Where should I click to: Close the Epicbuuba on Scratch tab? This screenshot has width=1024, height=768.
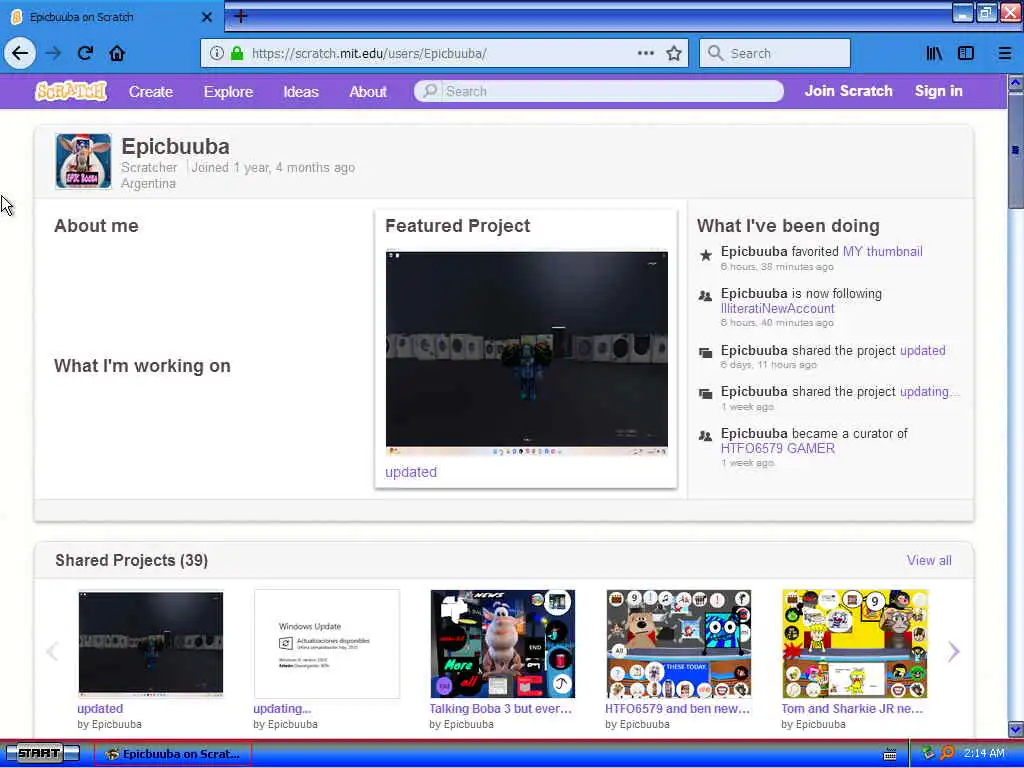(x=206, y=17)
